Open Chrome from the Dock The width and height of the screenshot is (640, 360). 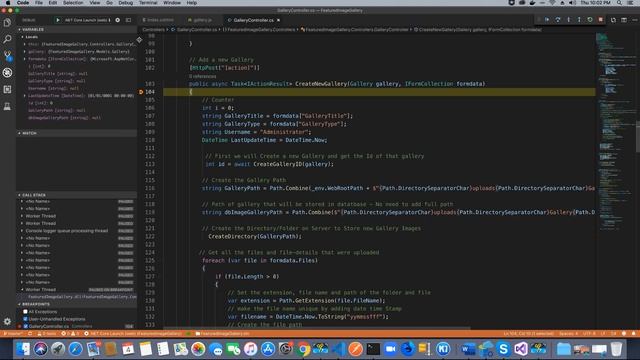(303, 349)
